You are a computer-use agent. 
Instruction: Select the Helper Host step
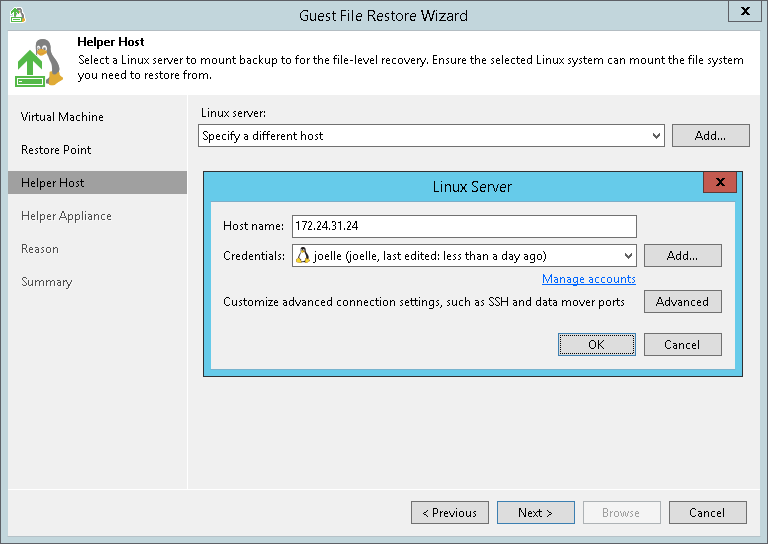coord(97,183)
